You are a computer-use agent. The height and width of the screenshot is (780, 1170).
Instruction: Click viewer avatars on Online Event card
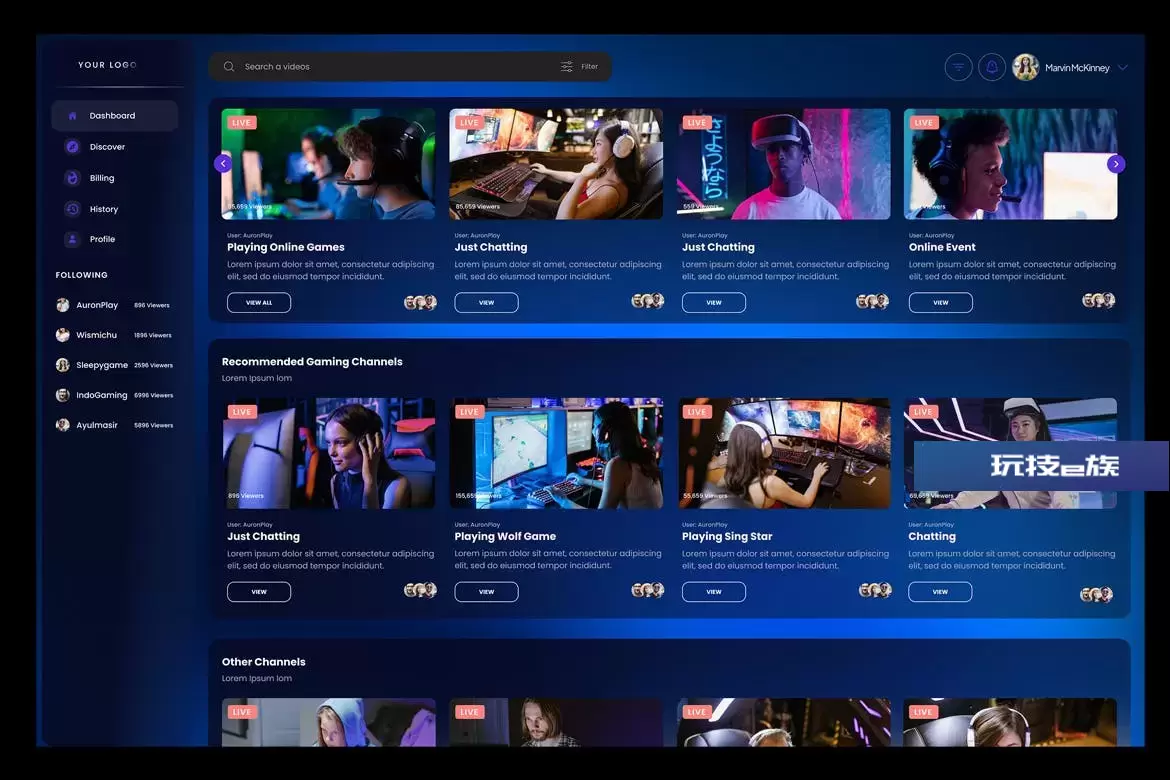pyautogui.click(x=1098, y=301)
